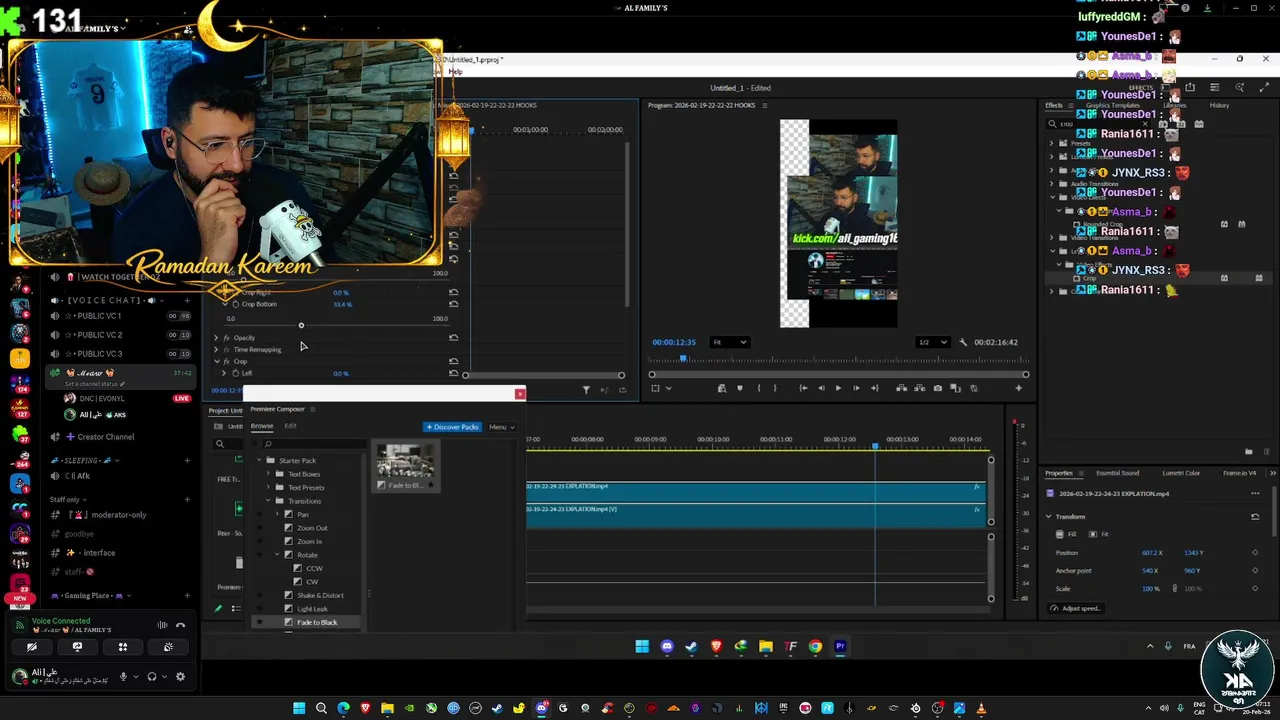Mute the Discord microphone
This screenshot has width=1280, height=720.
(123, 676)
